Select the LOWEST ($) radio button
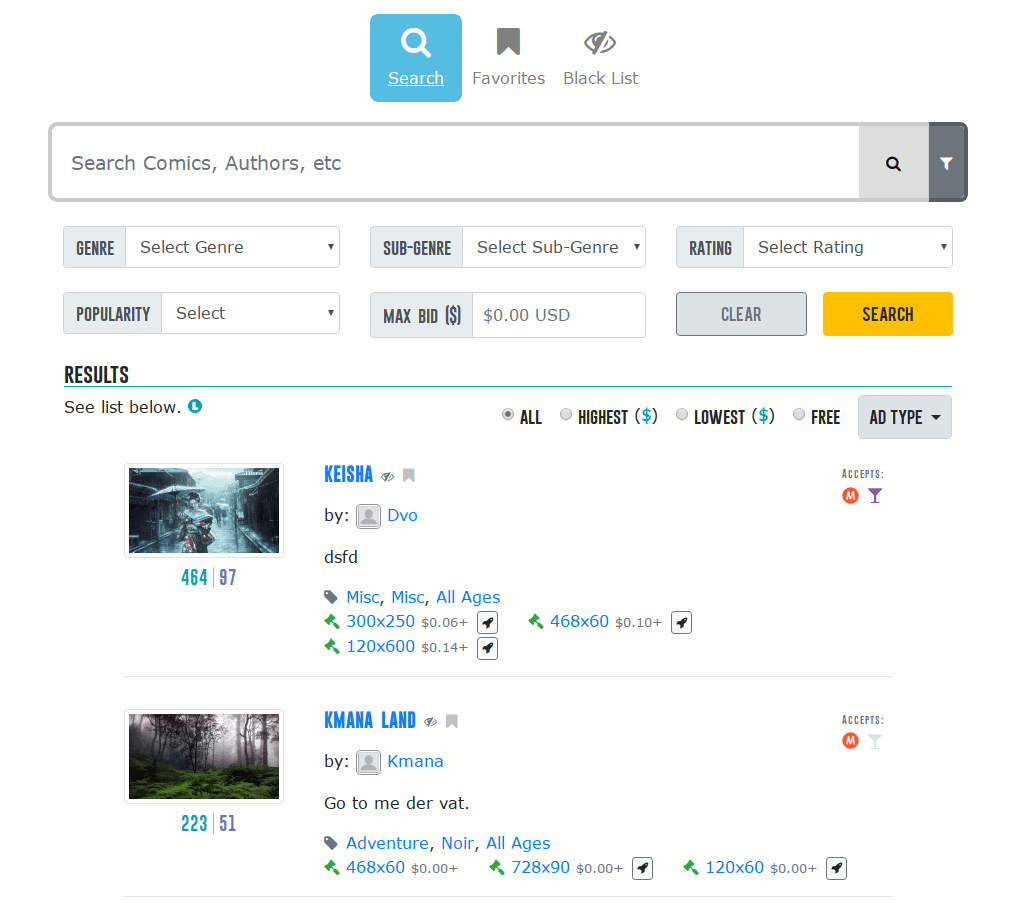 tap(682, 414)
